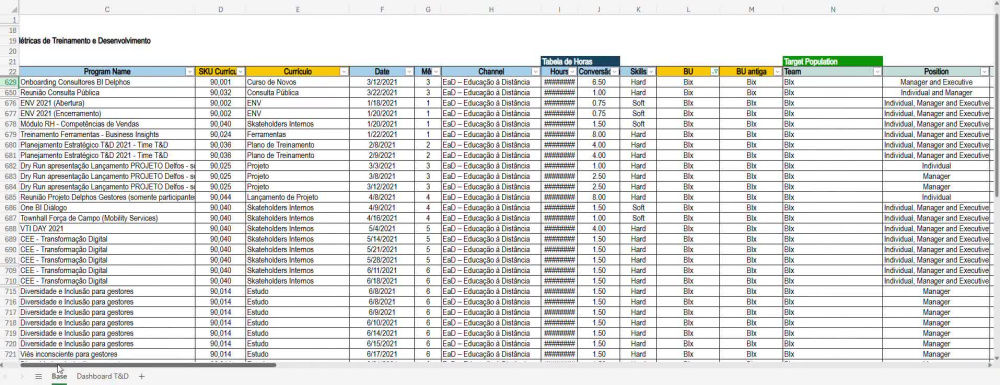Image resolution: width=1000 pixels, height=385 pixels.
Task: Click cell ENV 2021 (Encerramento)
Action: 107,113
